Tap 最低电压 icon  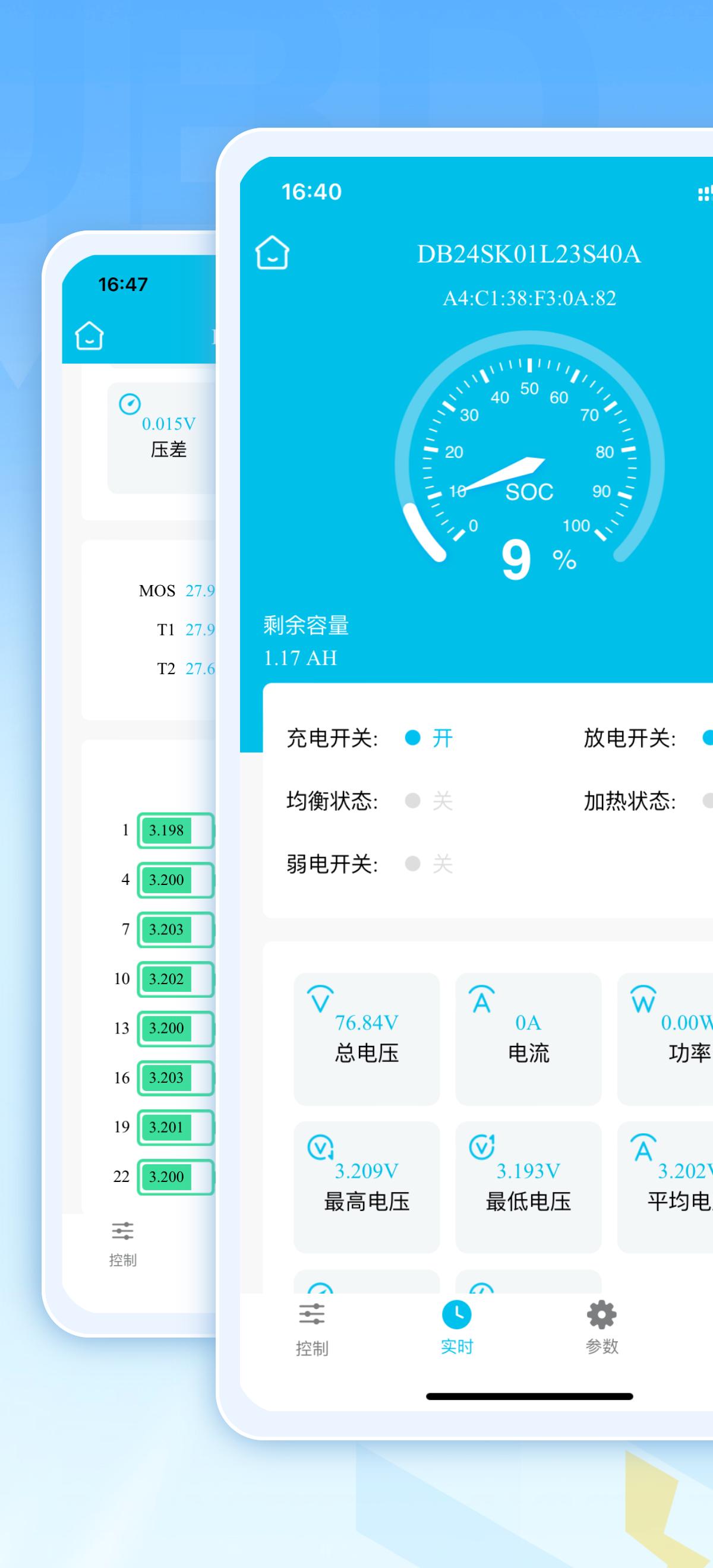click(482, 1147)
